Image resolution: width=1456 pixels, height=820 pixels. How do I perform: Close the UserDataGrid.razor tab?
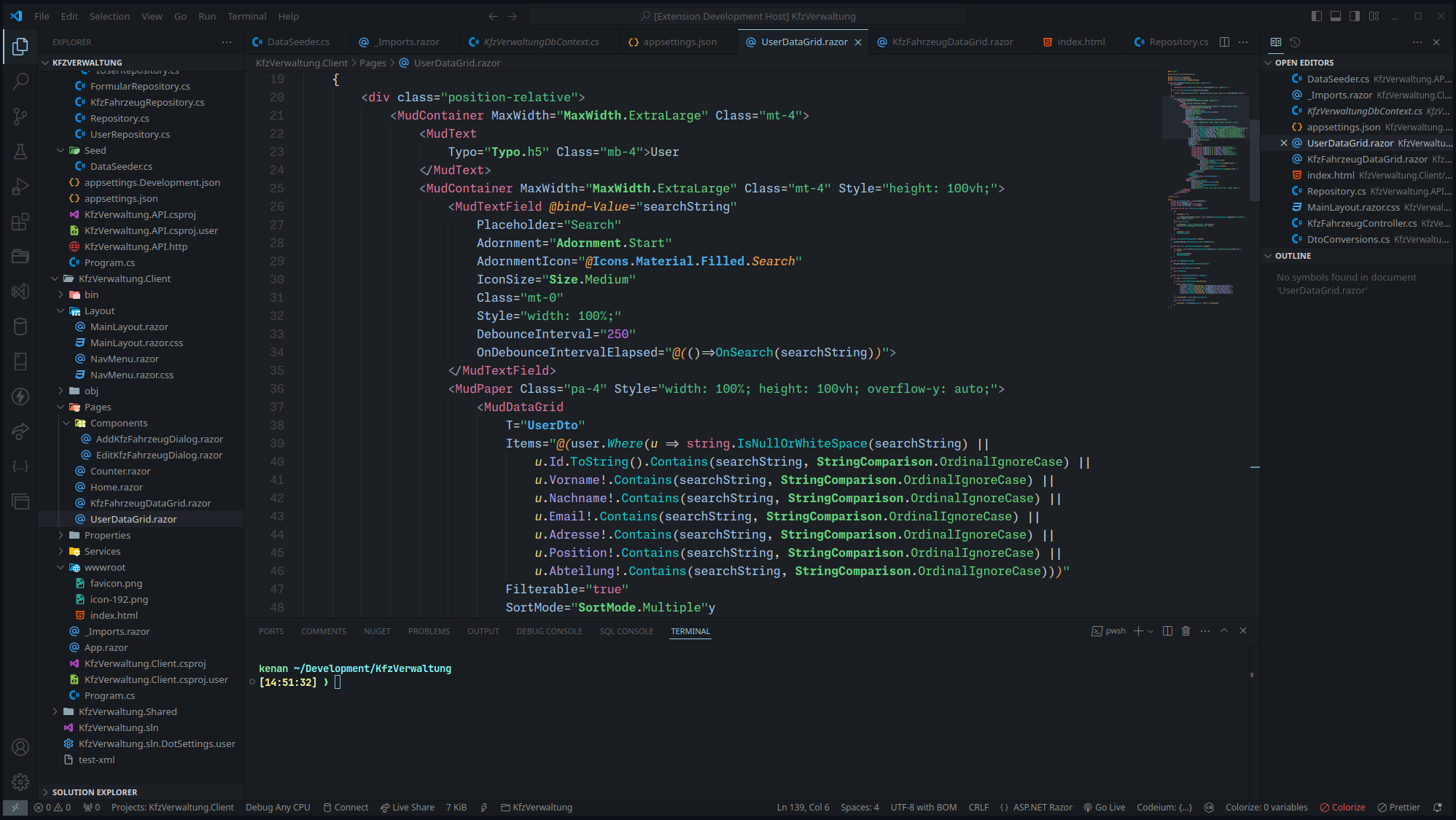tap(858, 42)
